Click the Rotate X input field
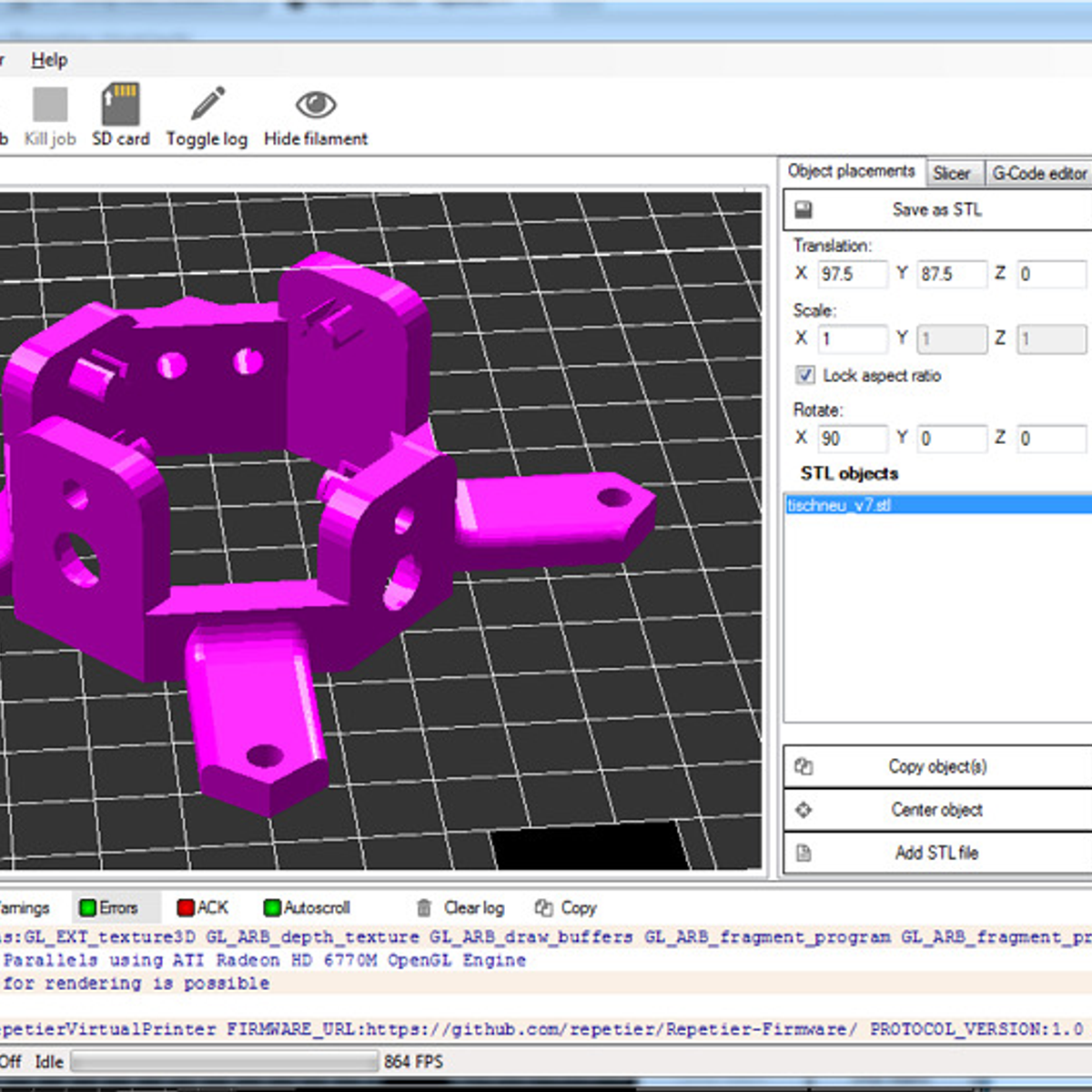The height and width of the screenshot is (1092, 1092). pyautogui.click(x=851, y=439)
